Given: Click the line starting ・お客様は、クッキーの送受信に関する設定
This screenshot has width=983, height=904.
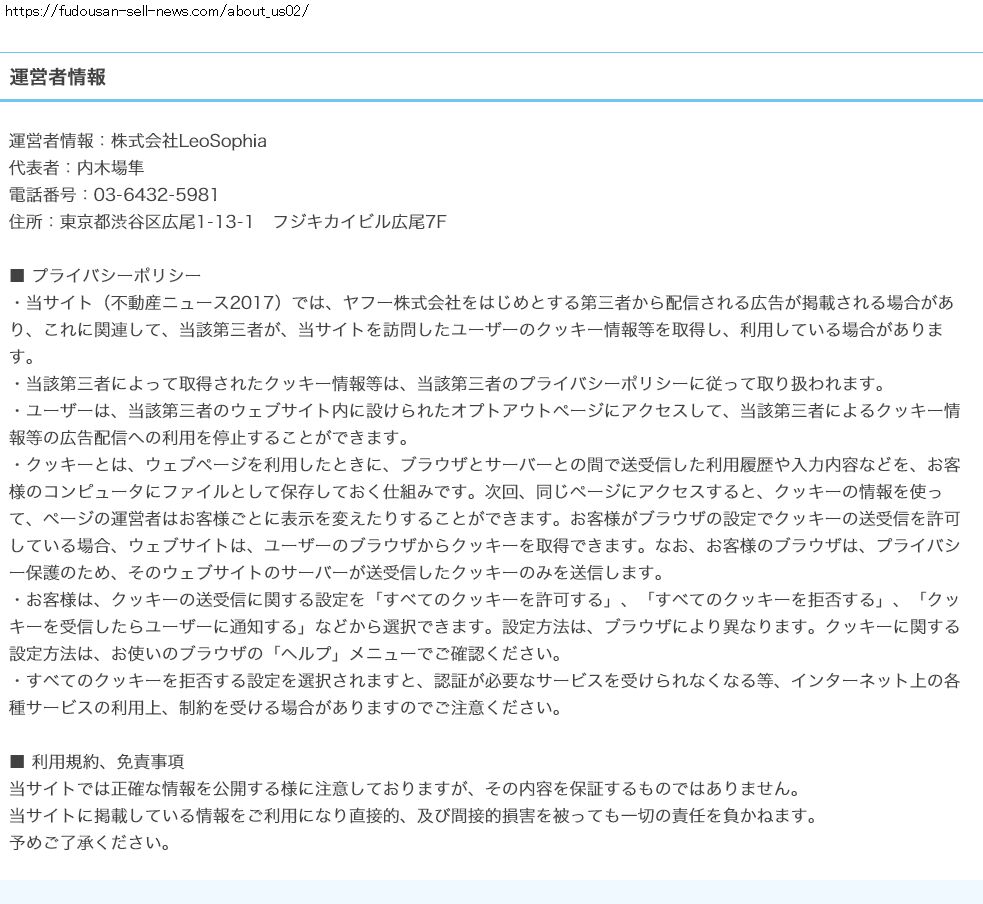Looking at the screenshot, I should pos(485,600).
